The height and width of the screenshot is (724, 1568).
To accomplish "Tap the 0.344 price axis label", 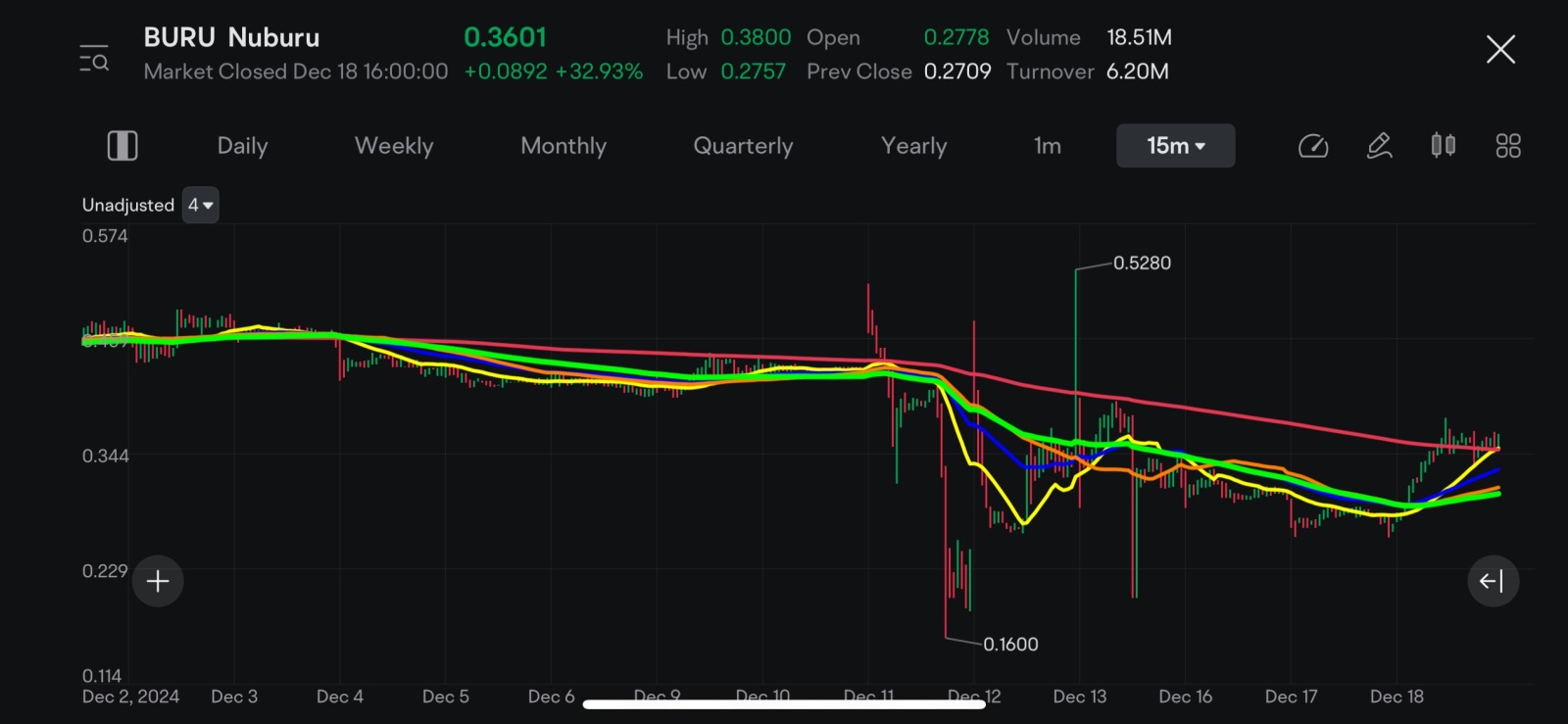I will click(105, 456).
